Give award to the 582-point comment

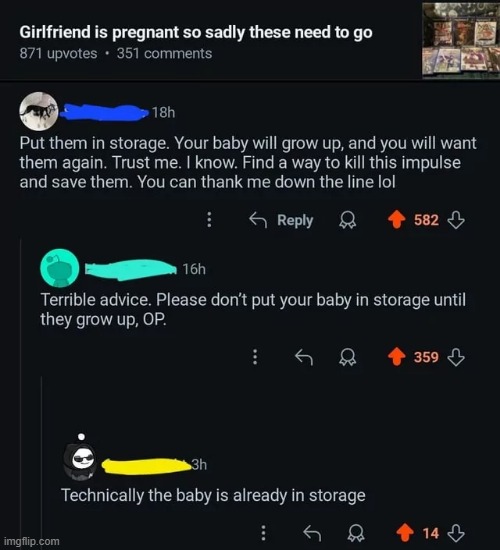pos(347,220)
